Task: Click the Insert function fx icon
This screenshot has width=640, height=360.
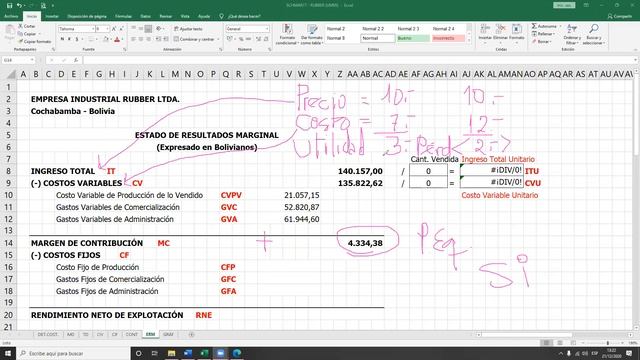Action: tap(76, 60)
